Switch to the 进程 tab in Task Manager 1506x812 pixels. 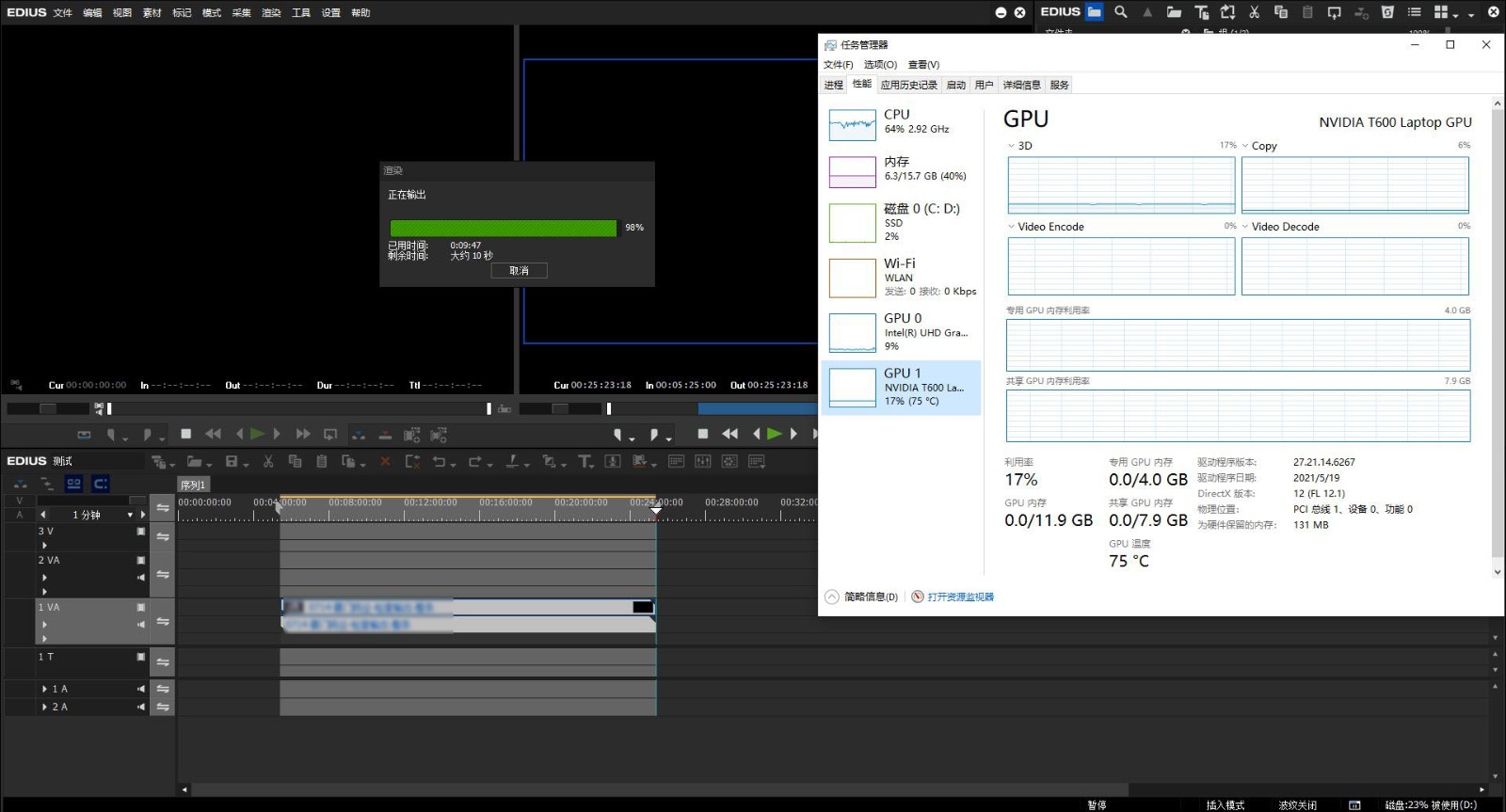pyautogui.click(x=833, y=85)
